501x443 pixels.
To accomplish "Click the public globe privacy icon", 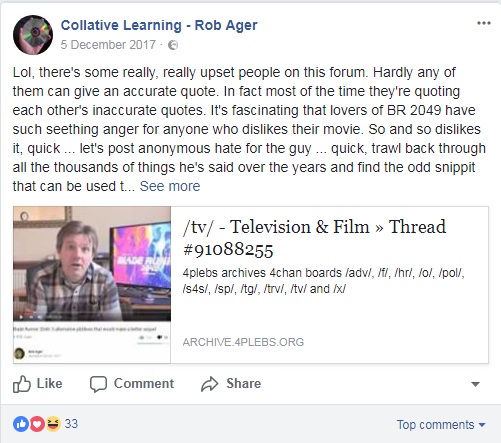I will pos(173,45).
